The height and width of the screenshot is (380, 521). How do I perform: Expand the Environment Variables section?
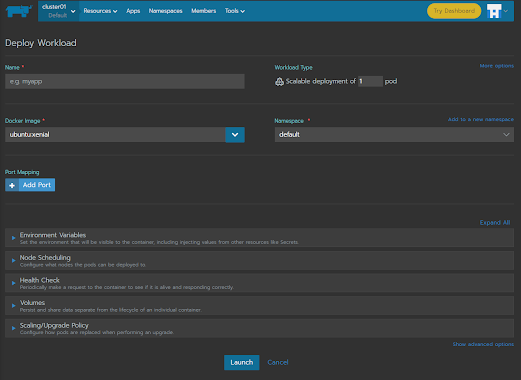click(259, 238)
